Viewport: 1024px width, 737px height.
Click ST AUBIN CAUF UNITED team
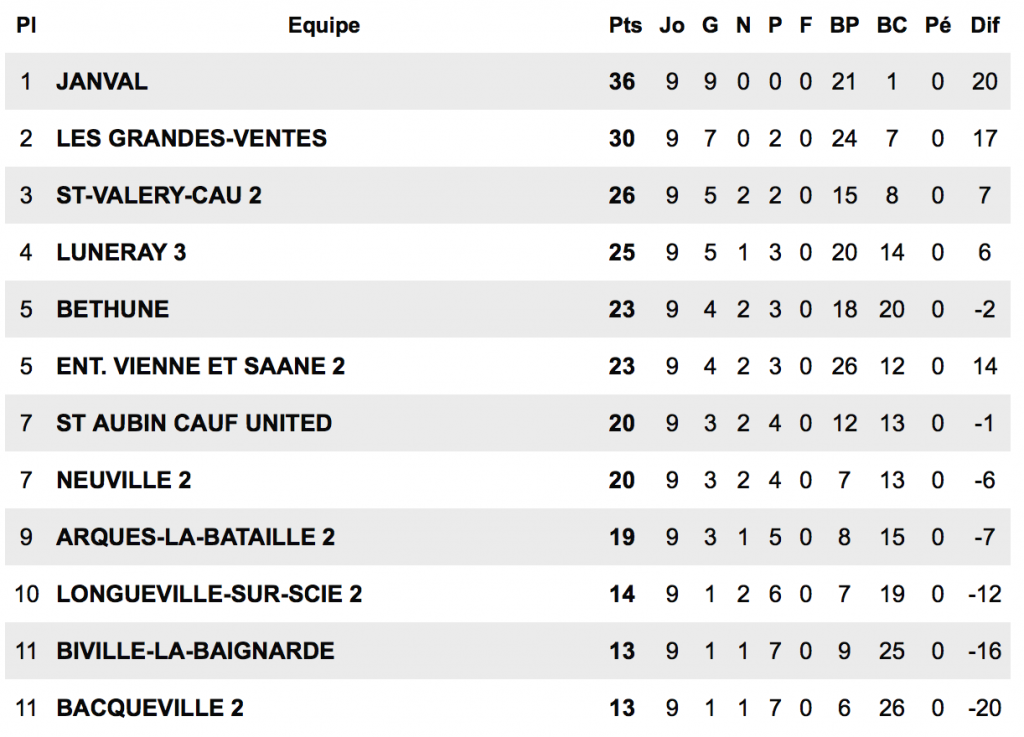(x=194, y=424)
